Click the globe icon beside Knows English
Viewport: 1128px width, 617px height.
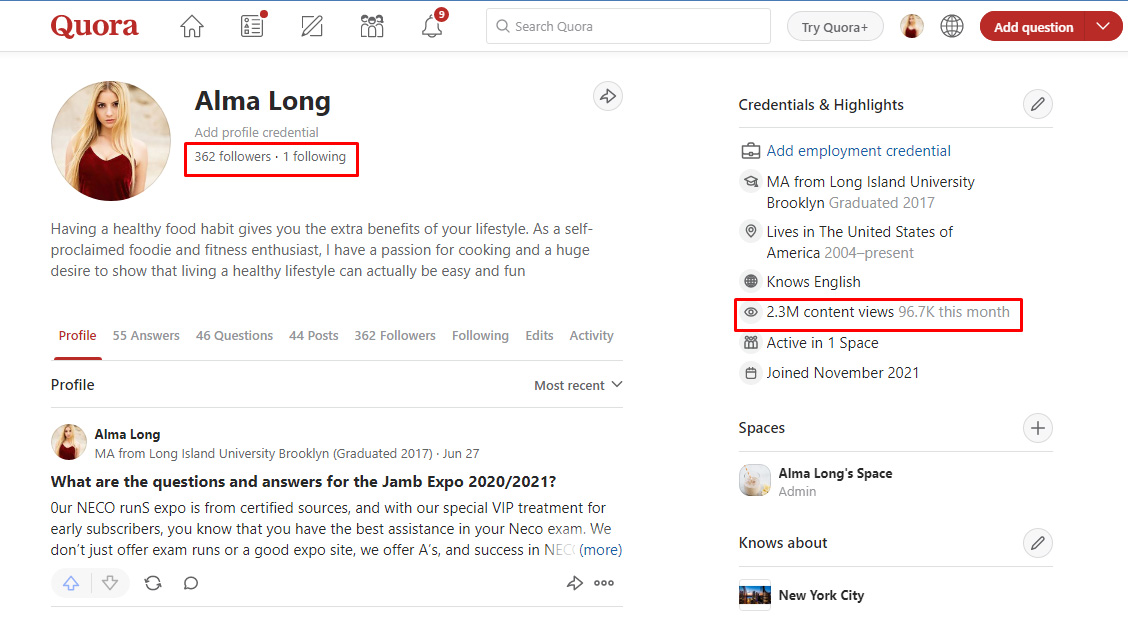[750, 281]
